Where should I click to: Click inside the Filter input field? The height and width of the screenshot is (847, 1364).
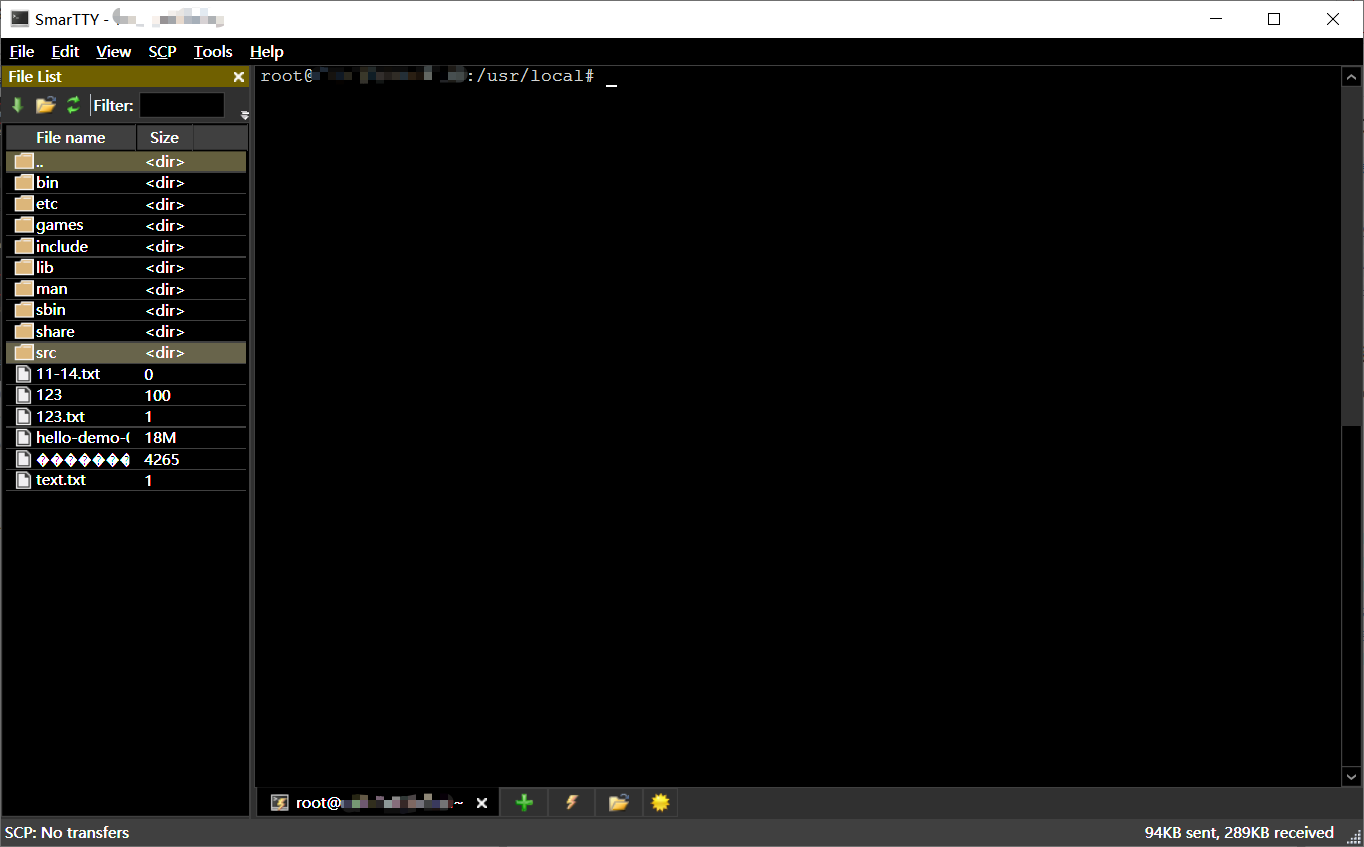(x=181, y=105)
